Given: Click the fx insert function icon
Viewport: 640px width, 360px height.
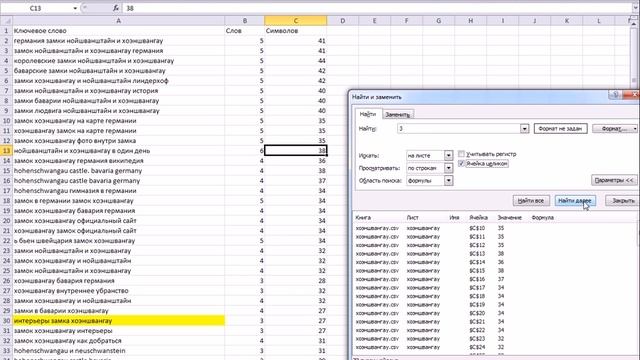Looking at the screenshot, I should pyautogui.click(x=116, y=8).
